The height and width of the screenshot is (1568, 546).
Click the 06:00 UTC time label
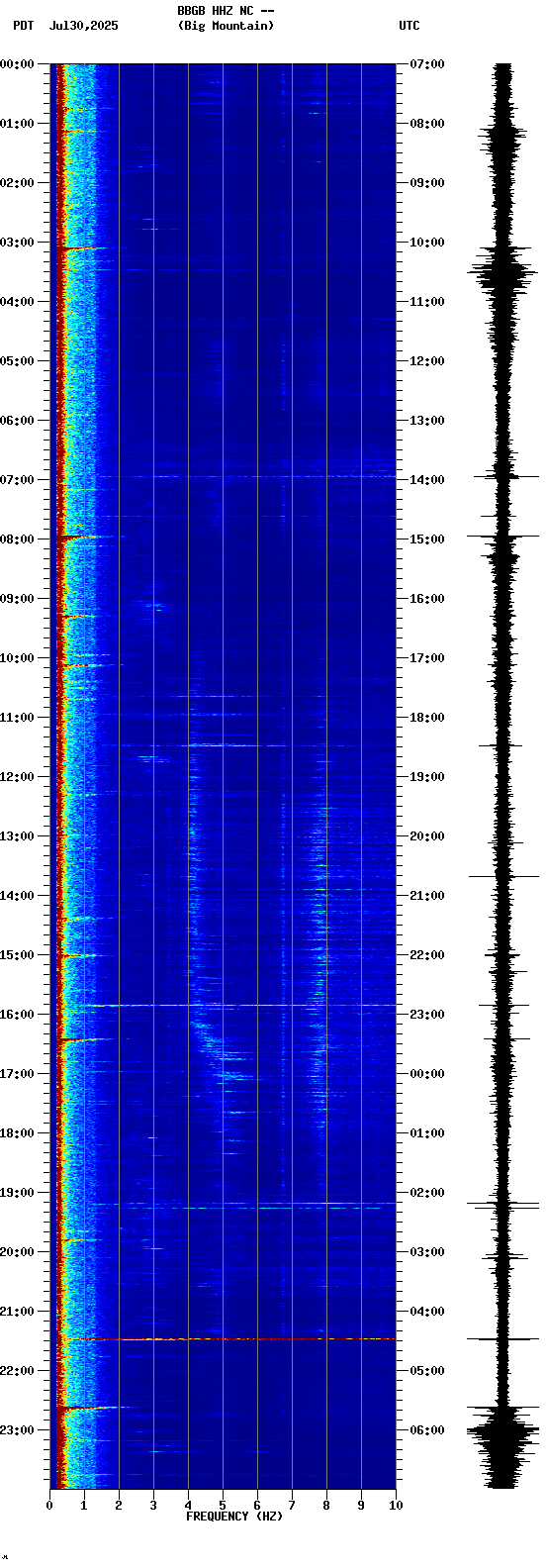427,1430
